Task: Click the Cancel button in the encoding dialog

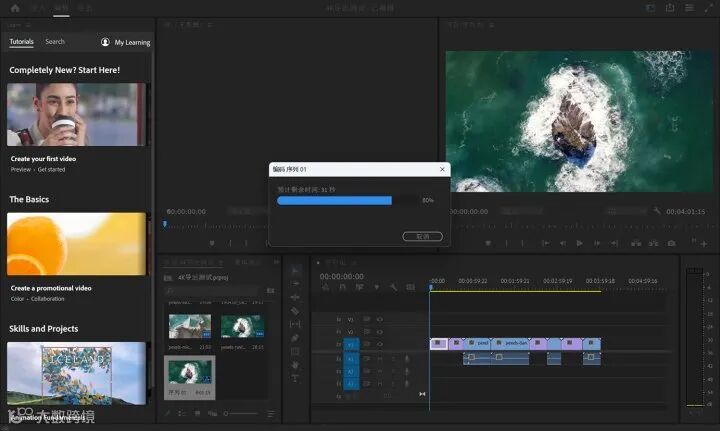Action: [x=422, y=236]
